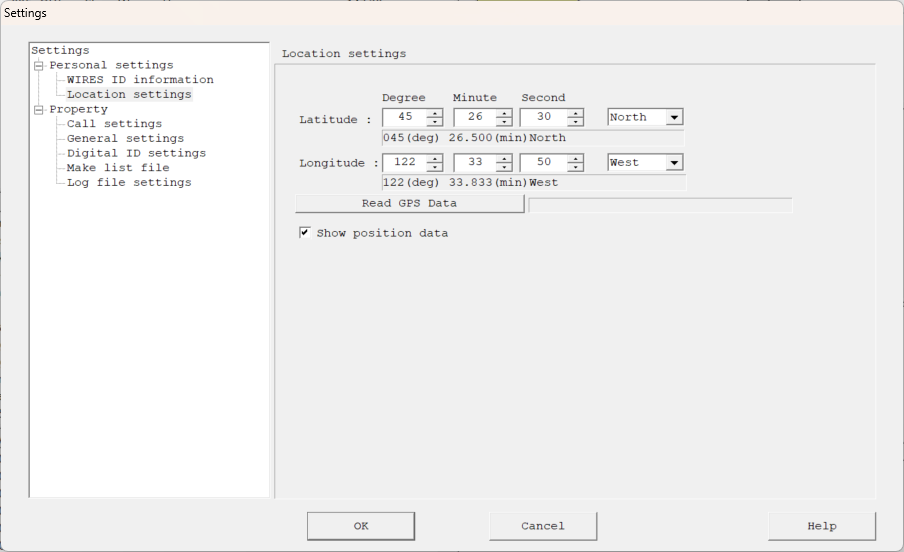Collapse the Property tree node

click(39, 110)
